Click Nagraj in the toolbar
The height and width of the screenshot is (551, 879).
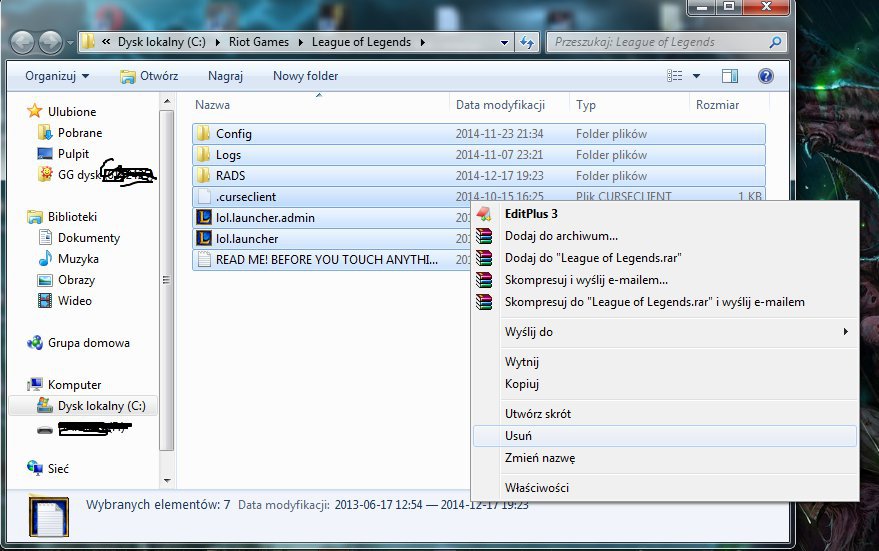(225, 76)
